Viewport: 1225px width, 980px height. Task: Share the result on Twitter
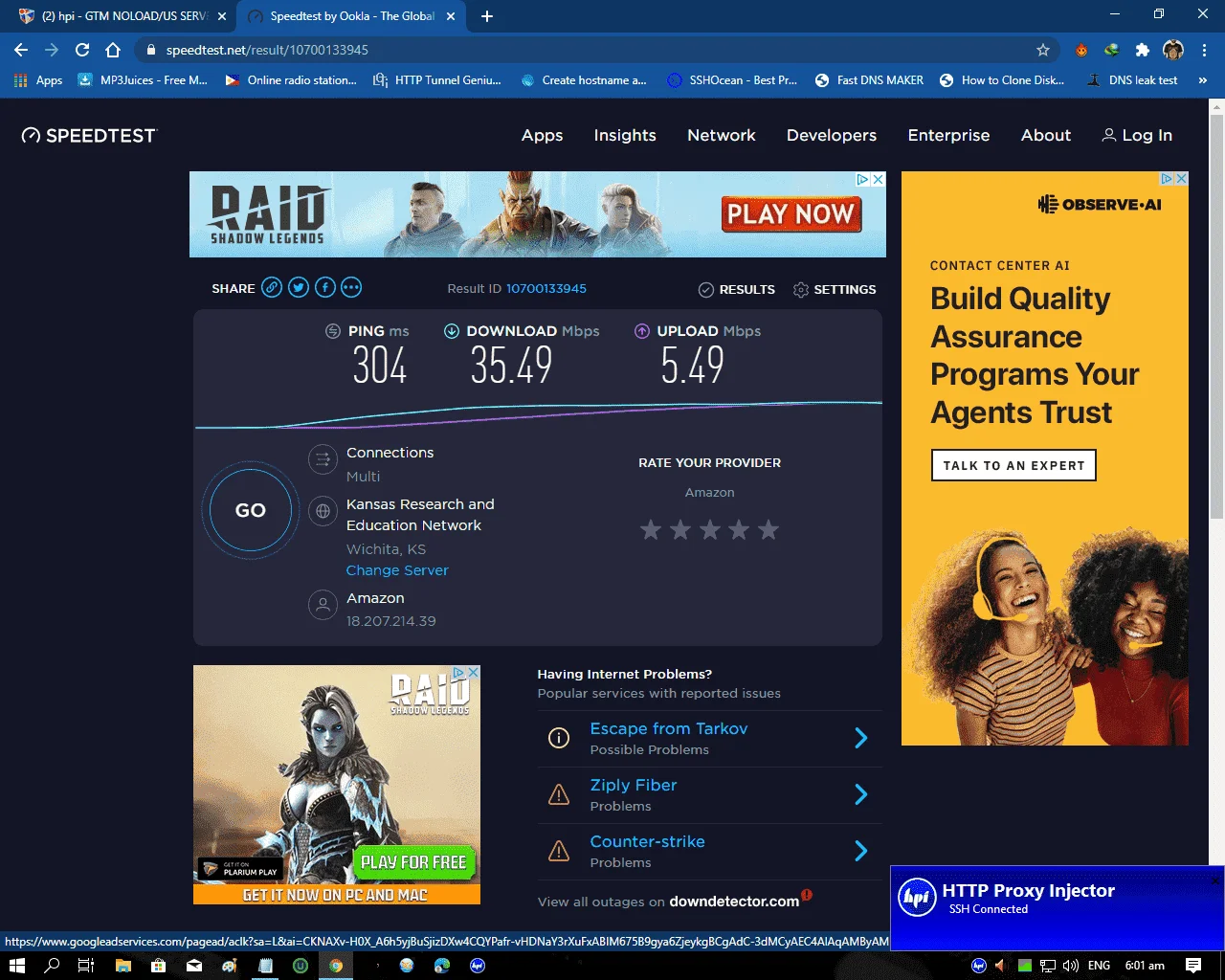click(x=299, y=287)
